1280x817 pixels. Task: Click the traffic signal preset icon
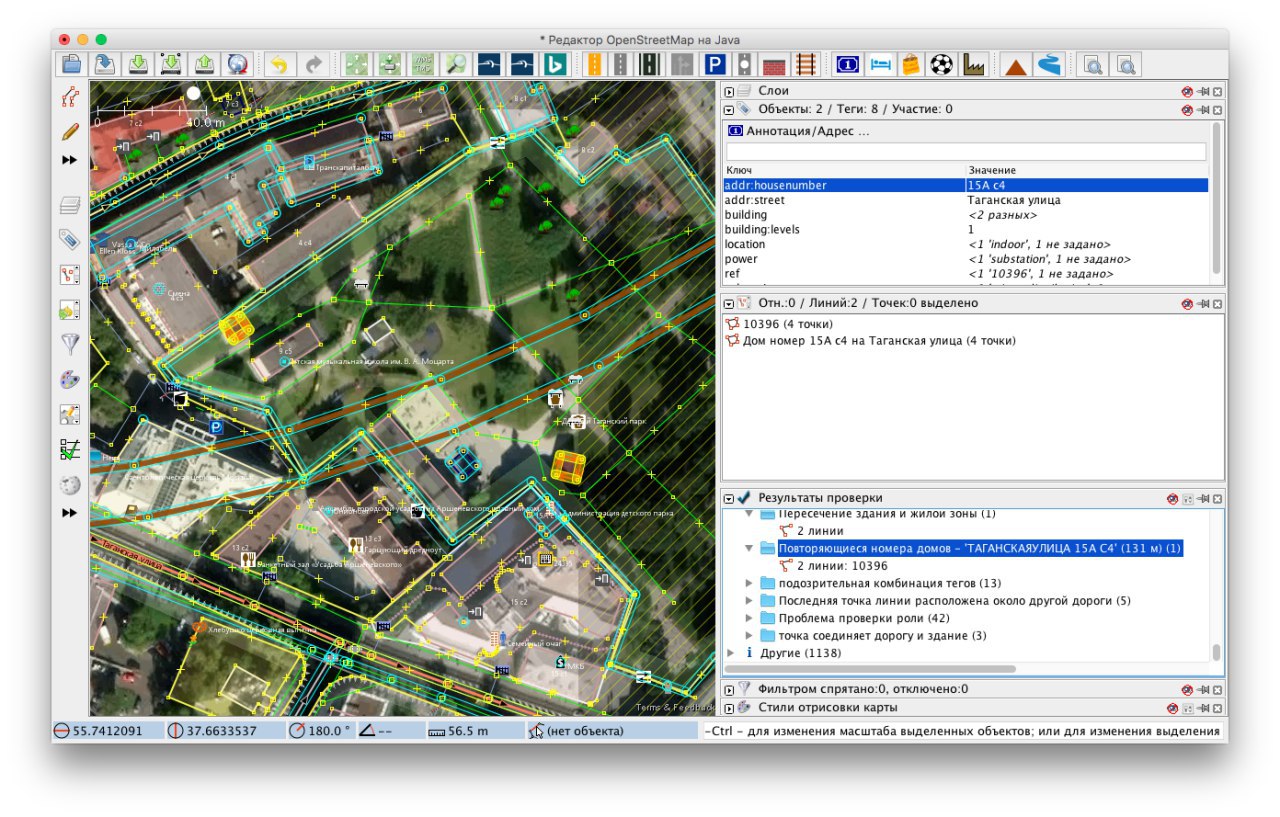744,65
